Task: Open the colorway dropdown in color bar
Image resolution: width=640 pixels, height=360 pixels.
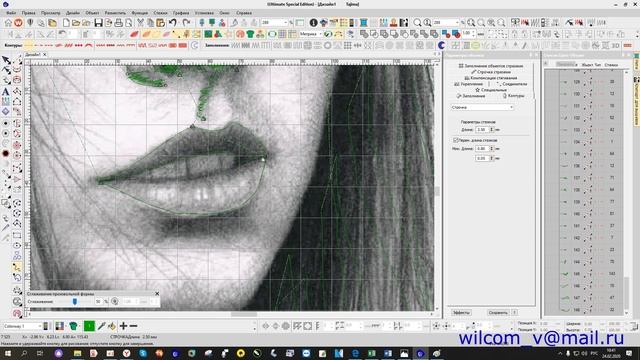Action: (22, 326)
